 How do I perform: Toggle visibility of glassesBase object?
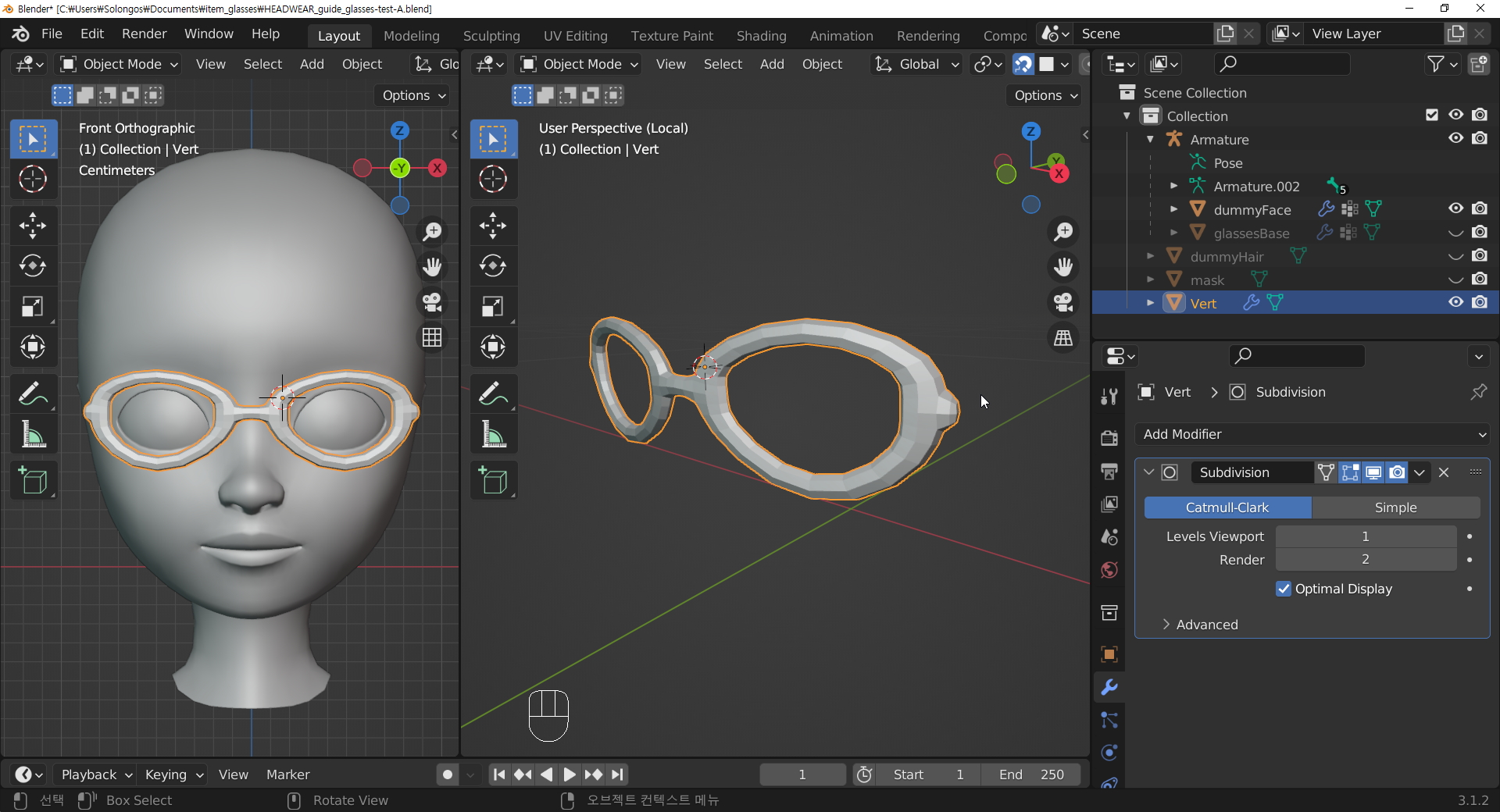[1455, 232]
